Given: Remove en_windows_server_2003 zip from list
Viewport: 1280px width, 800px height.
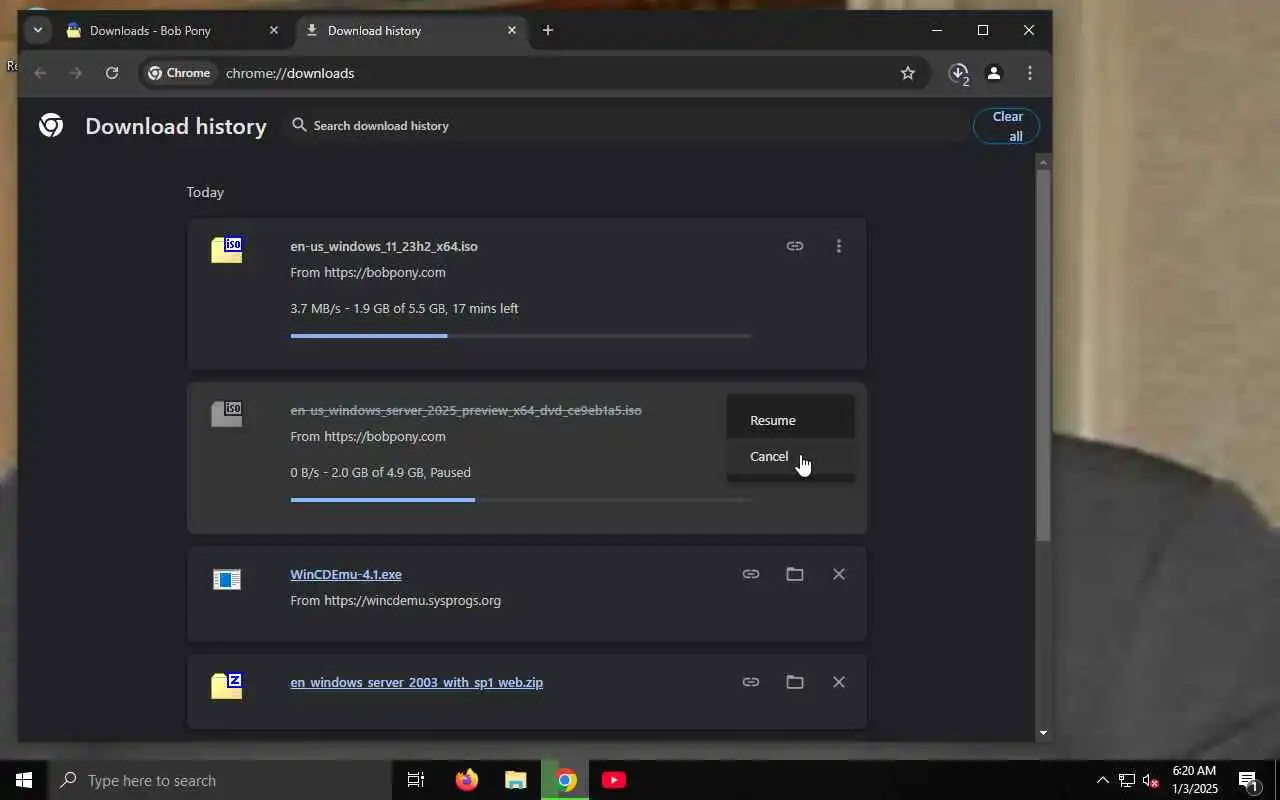Looking at the screenshot, I should (839, 682).
